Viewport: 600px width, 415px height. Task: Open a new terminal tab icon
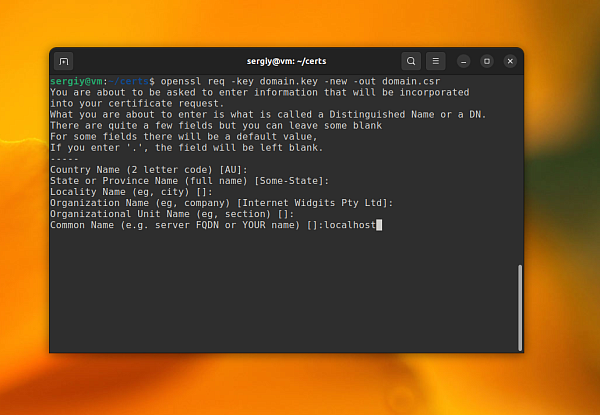(x=64, y=61)
